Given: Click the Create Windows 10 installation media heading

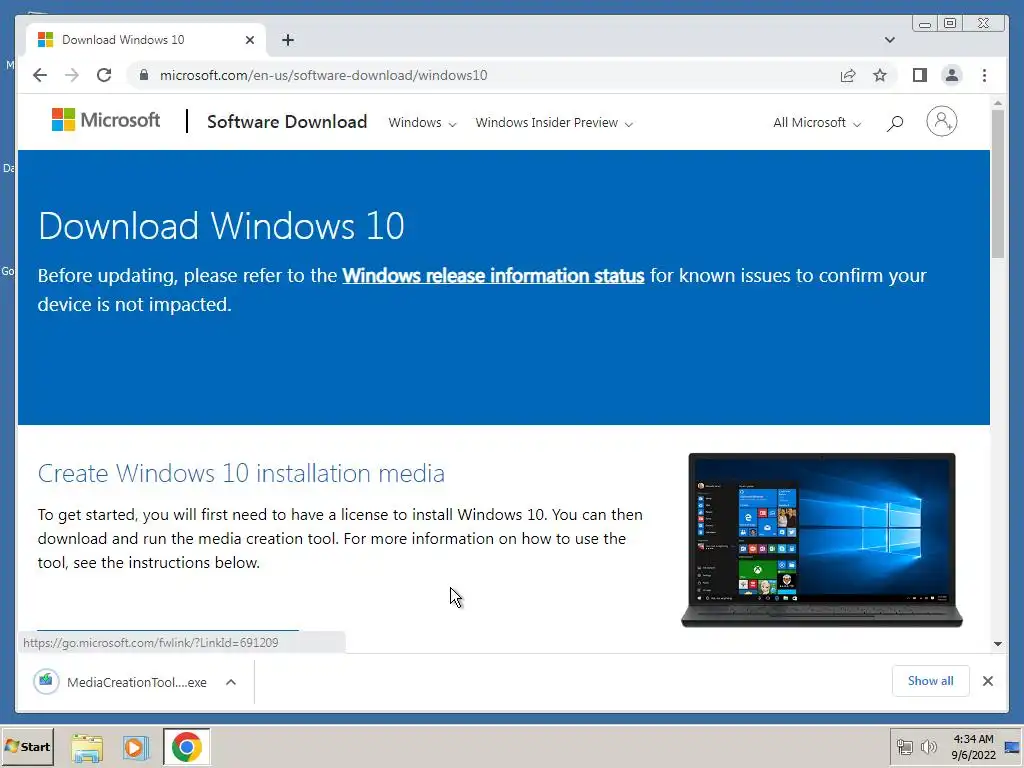Looking at the screenshot, I should (x=241, y=473).
